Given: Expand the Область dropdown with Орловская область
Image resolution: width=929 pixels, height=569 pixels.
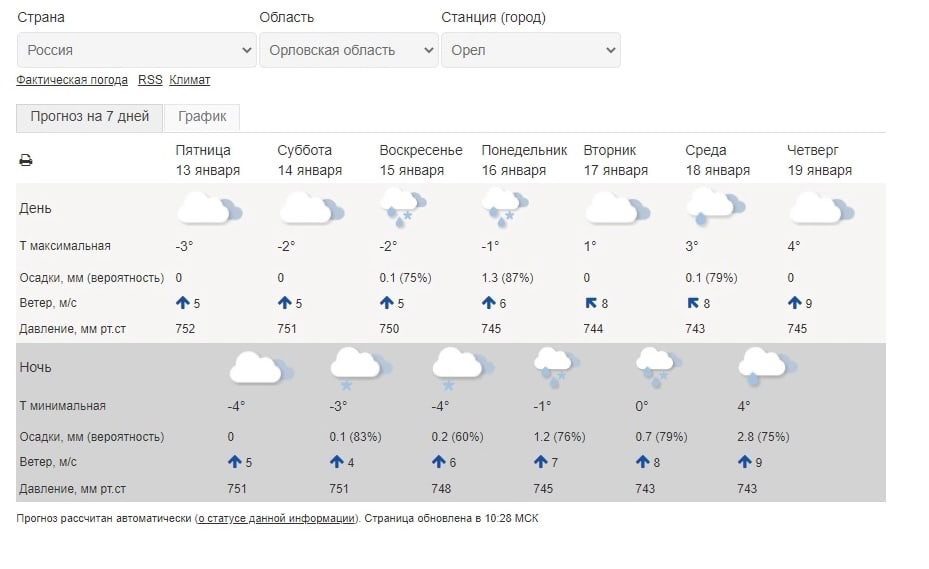Looking at the screenshot, I should tap(349, 50).
